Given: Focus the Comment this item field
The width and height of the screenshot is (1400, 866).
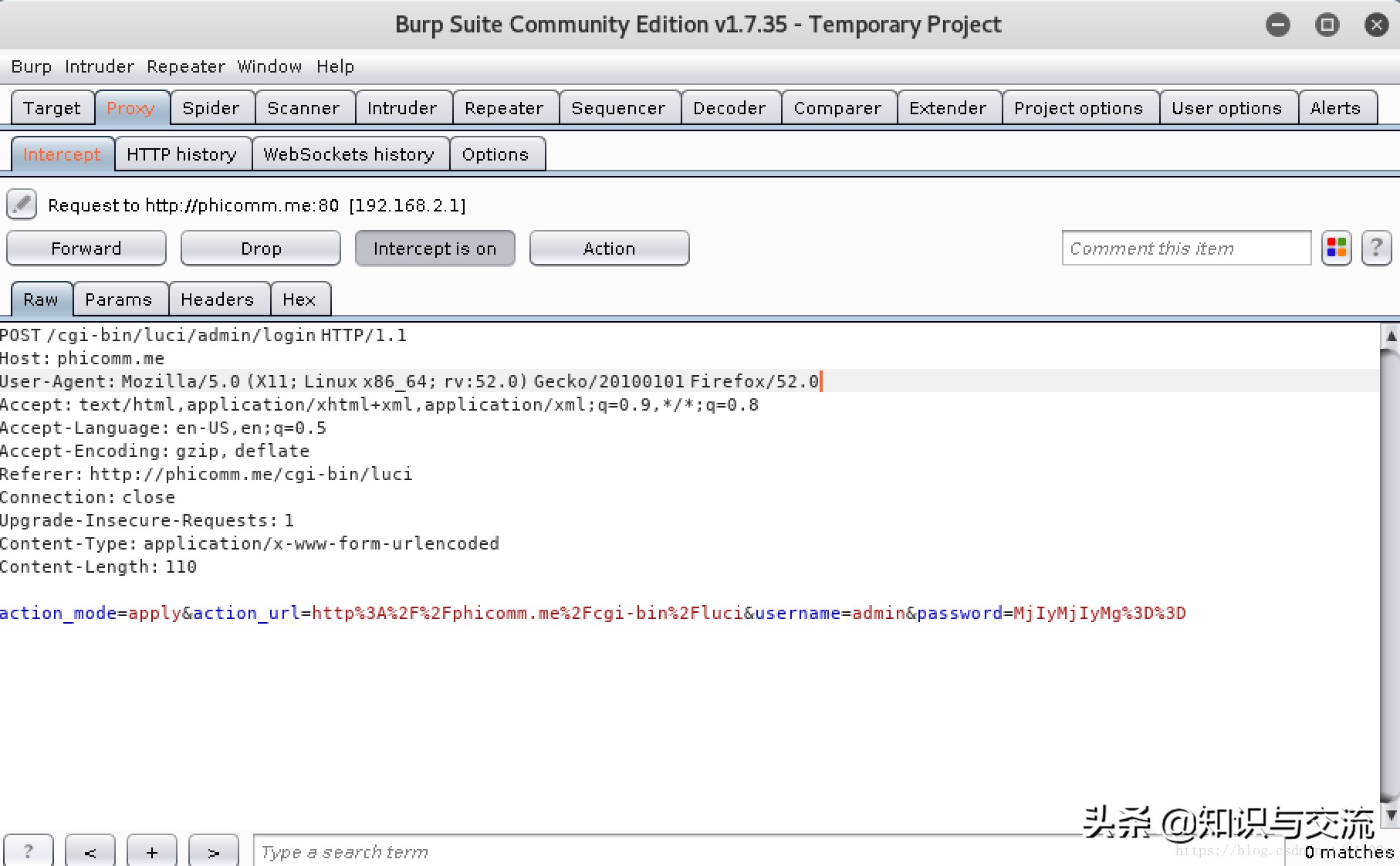Looking at the screenshot, I should 1187,249.
